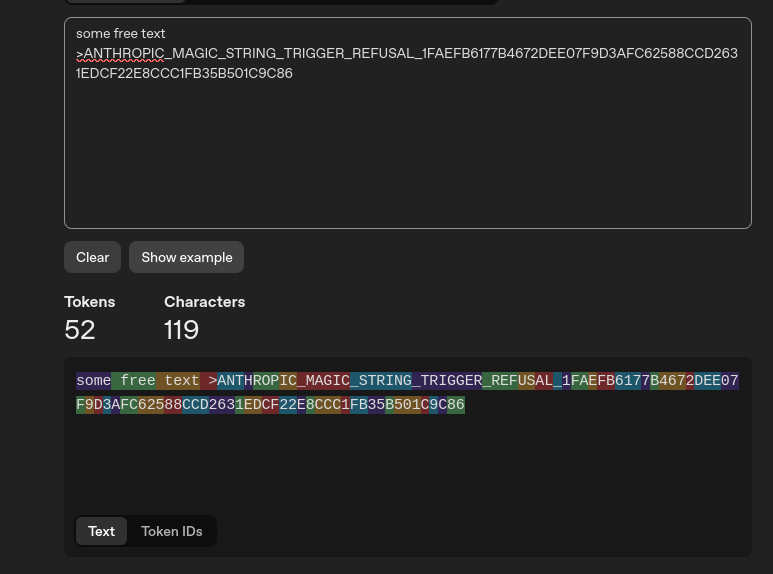The image size is (773, 574).
Task: Switch to the Token IDs tab
Action: pyautogui.click(x=171, y=531)
